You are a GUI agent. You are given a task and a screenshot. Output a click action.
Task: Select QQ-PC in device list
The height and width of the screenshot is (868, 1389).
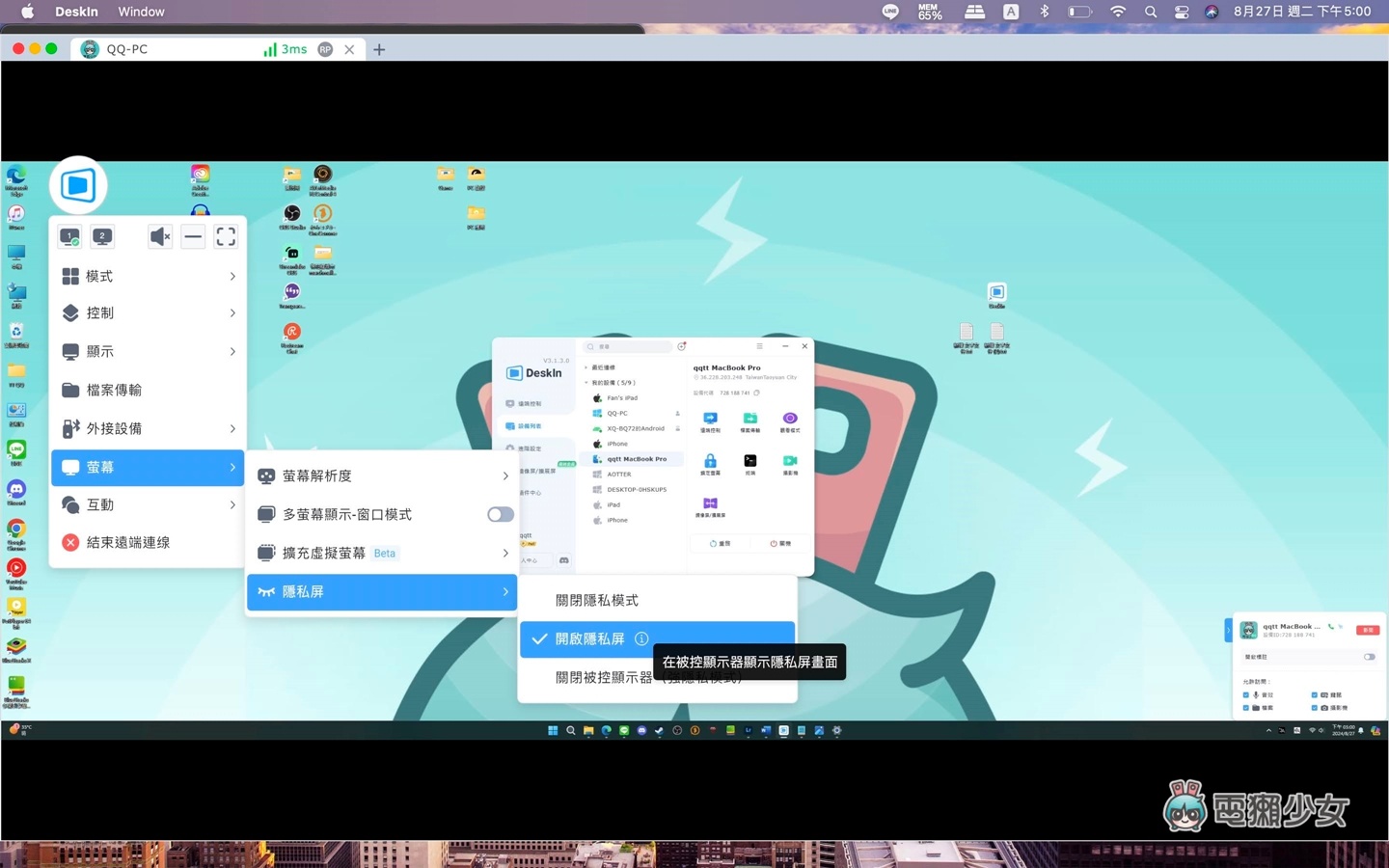coord(633,413)
